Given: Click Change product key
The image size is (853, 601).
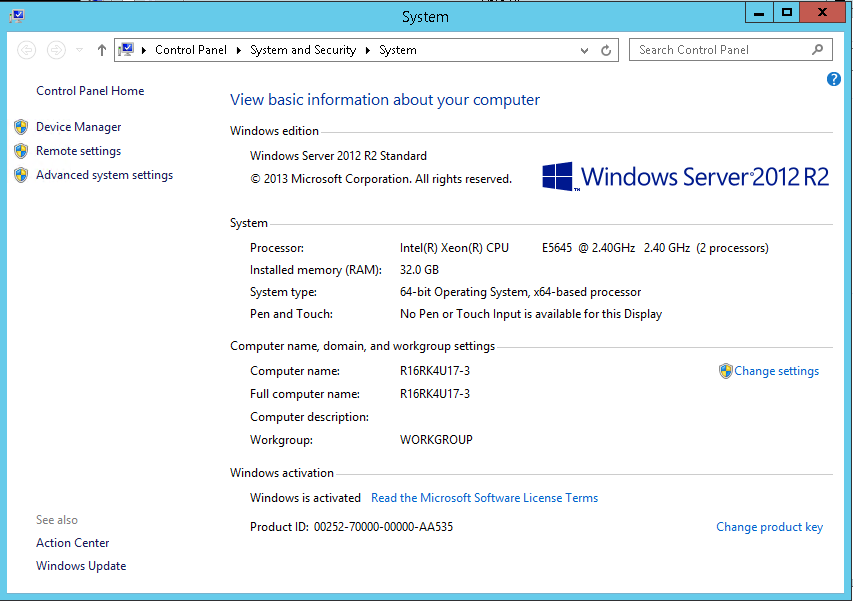Looking at the screenshot, I should pos(769,527).
